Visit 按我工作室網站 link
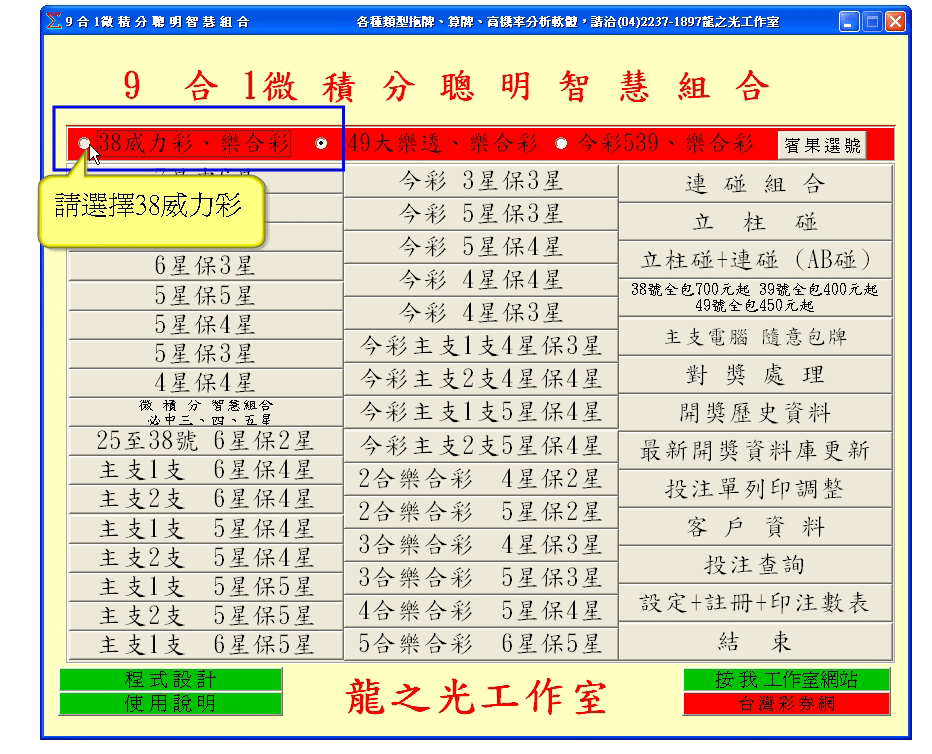Screen dimensions: 932x754 [786, 680]
